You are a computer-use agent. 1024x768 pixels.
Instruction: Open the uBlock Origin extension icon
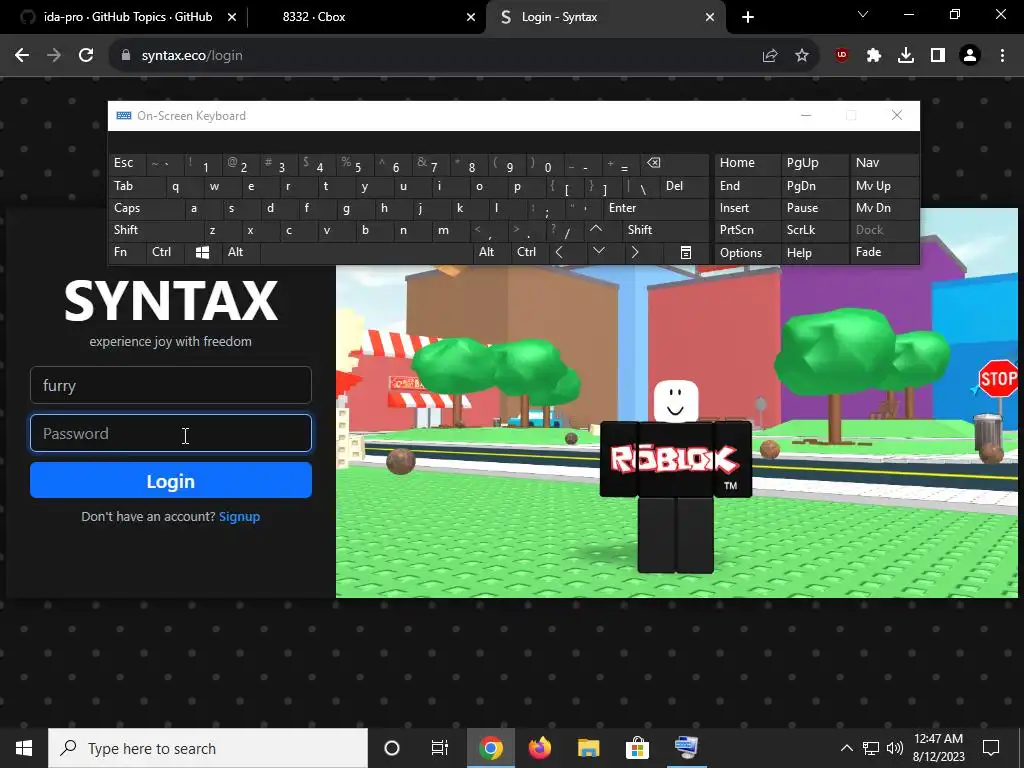842,55
